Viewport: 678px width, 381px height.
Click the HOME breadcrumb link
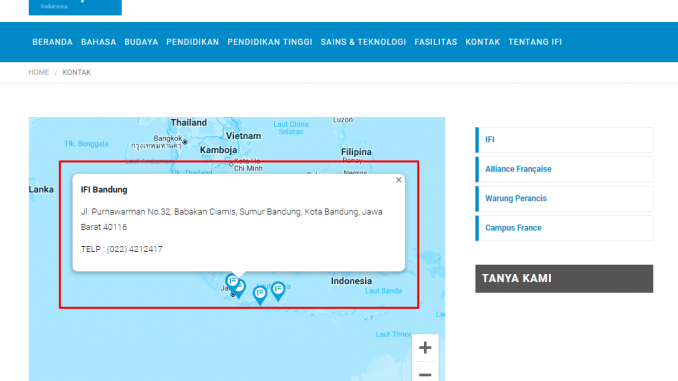coord(39,72)
